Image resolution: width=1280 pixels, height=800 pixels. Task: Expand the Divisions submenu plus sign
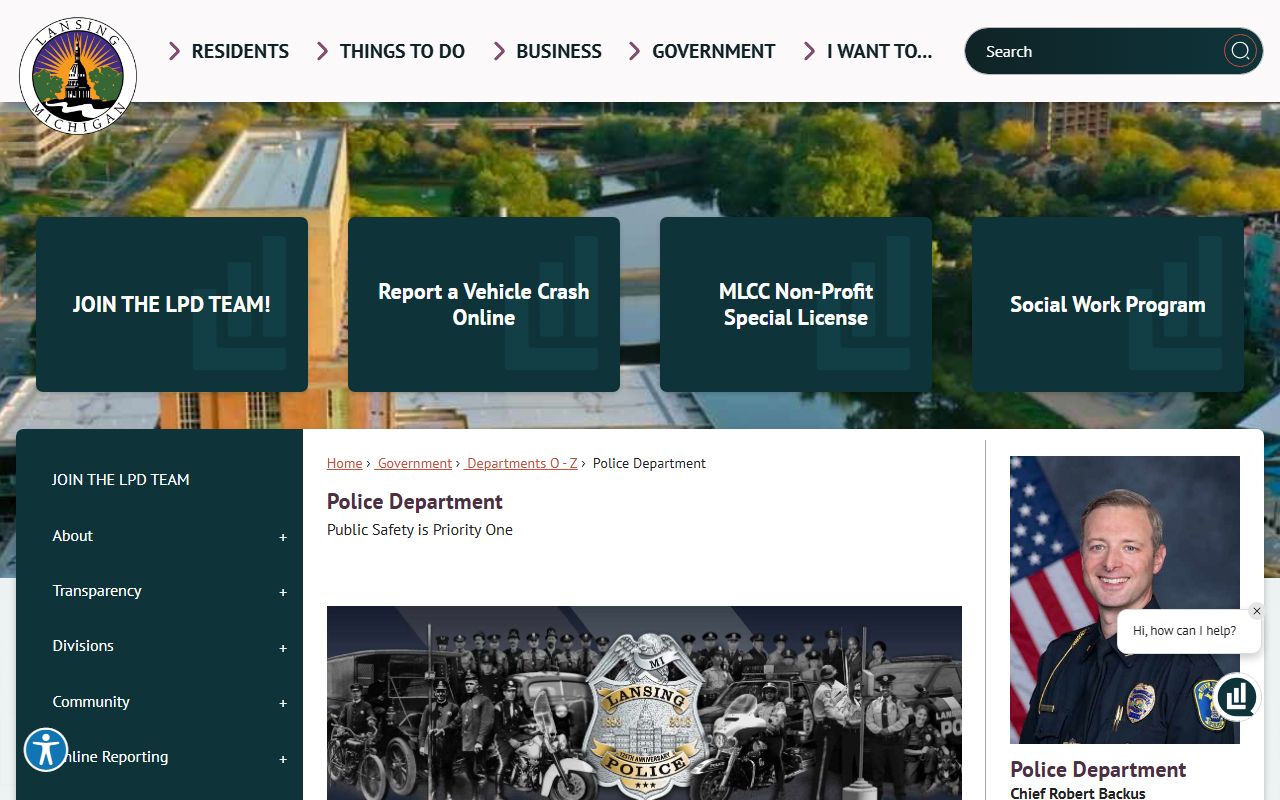(283, 648)
